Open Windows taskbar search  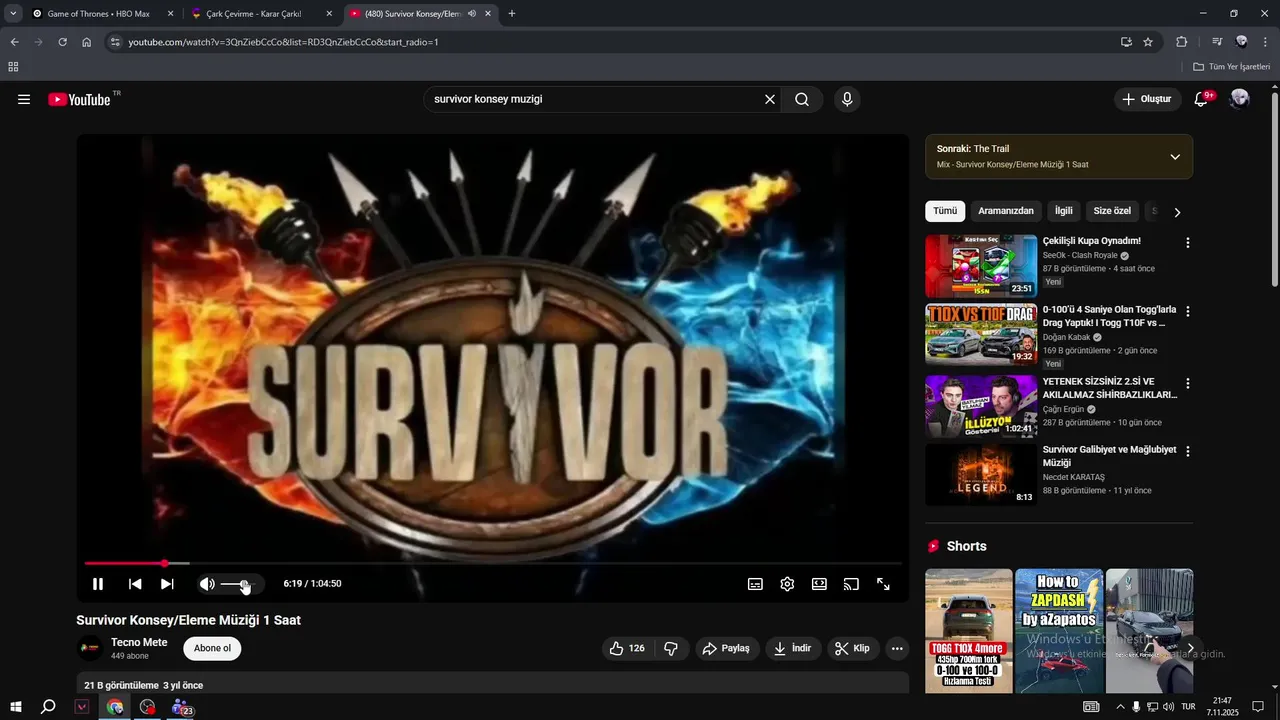pyautogui.click(x=48, y=707)
